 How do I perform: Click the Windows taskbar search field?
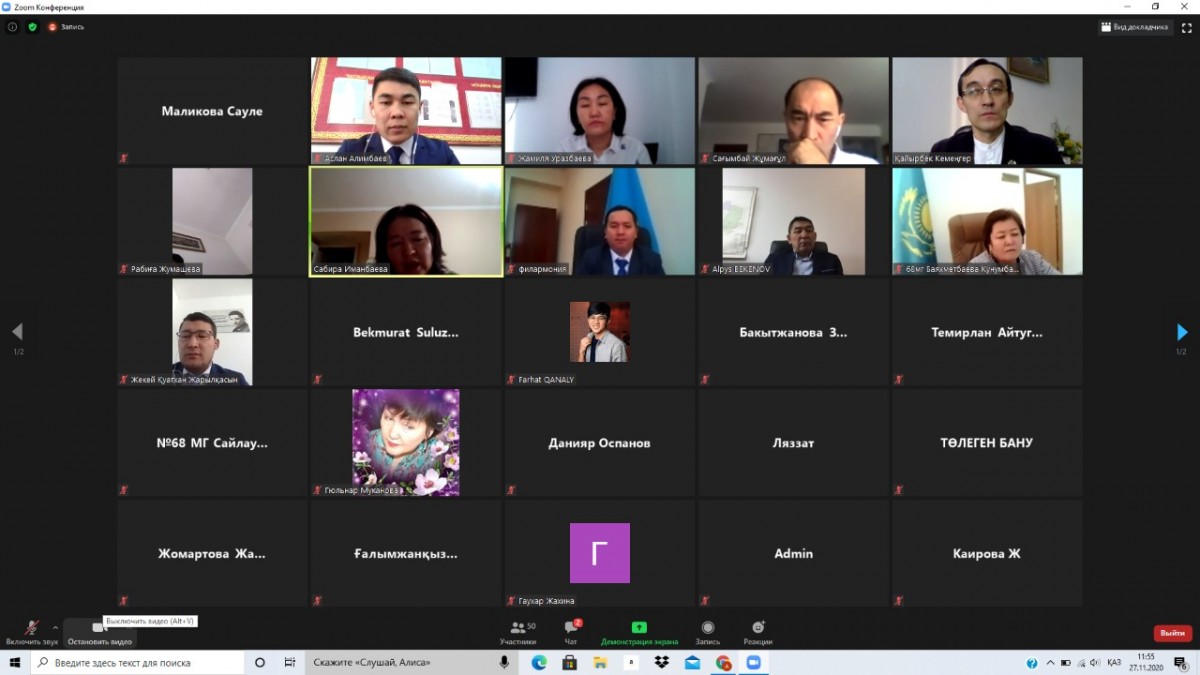click(x=138, y=662)
